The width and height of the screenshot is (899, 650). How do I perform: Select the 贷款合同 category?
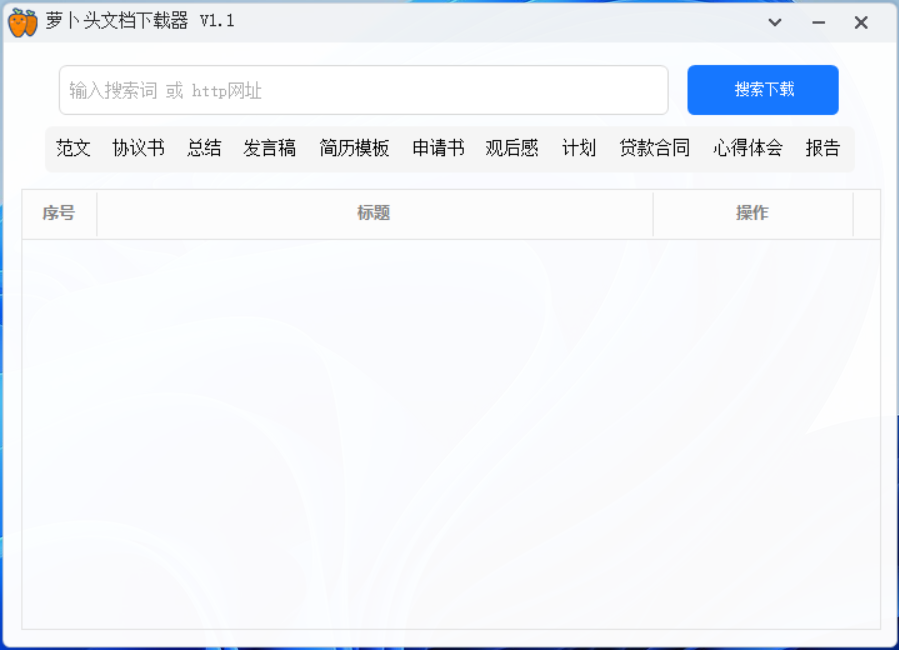(x=654, y=147)
